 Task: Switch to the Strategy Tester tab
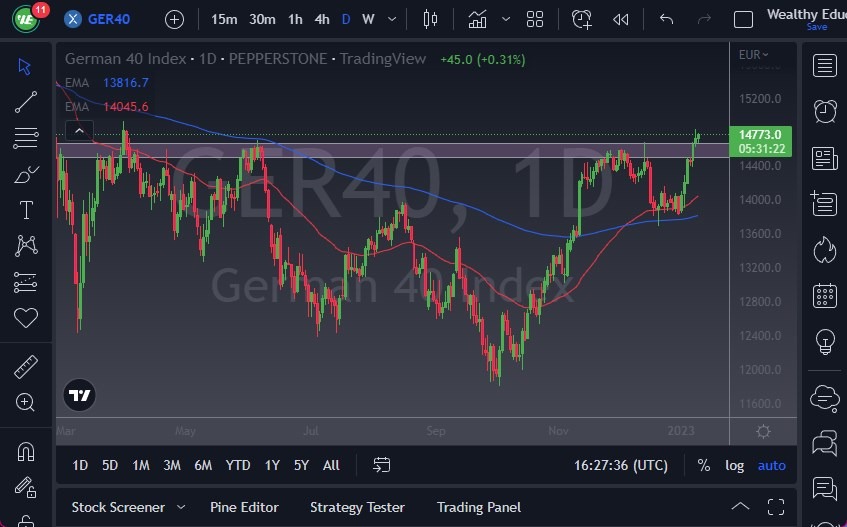357,507
